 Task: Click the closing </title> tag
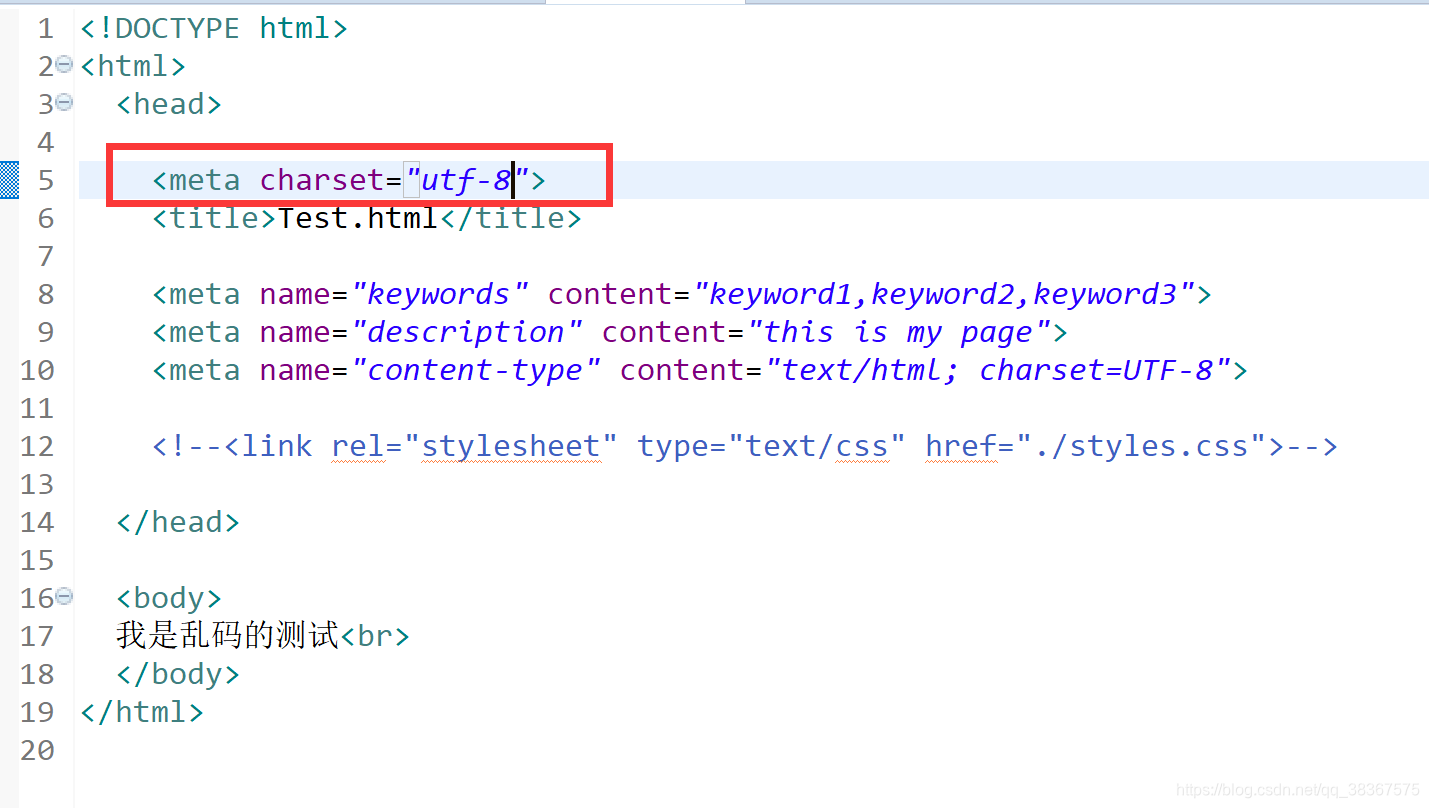[510, 218]
